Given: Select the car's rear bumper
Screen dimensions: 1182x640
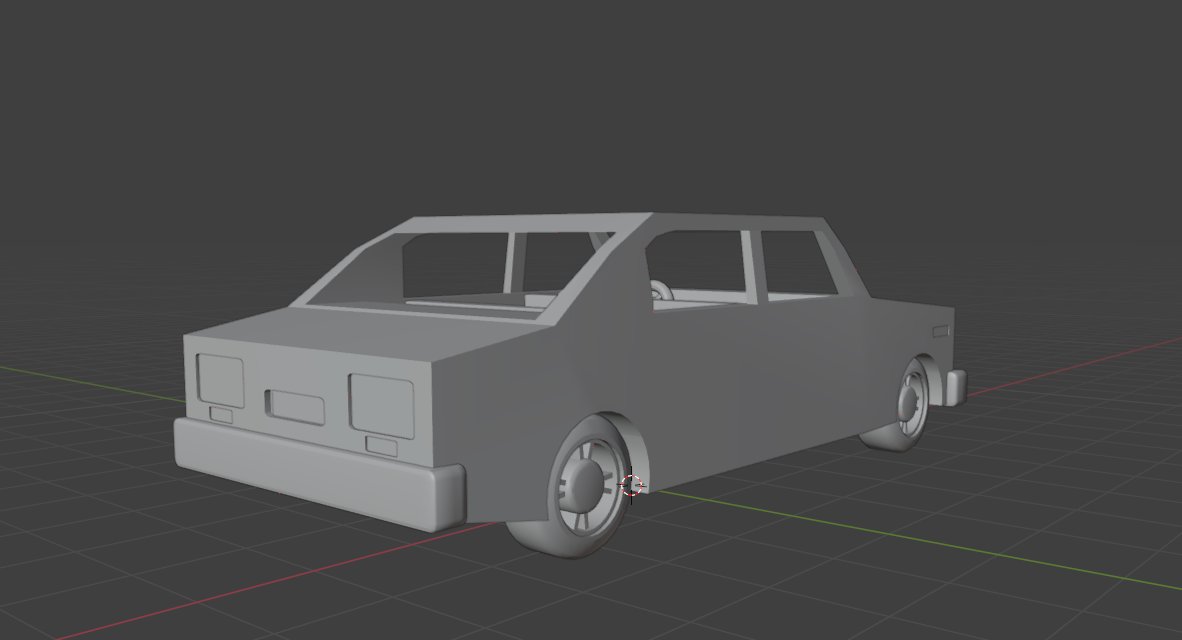Looking at the screenshot, I should 320,475.
